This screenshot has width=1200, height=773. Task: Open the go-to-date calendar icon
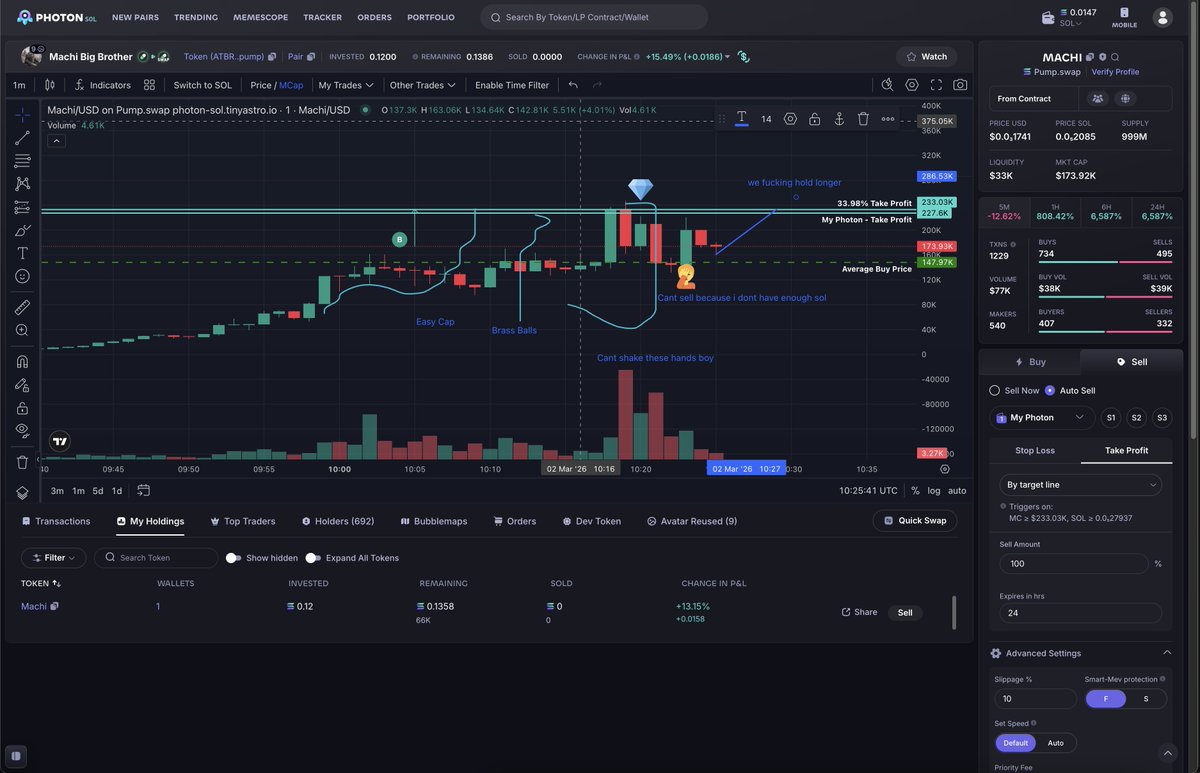click(144, 490)
